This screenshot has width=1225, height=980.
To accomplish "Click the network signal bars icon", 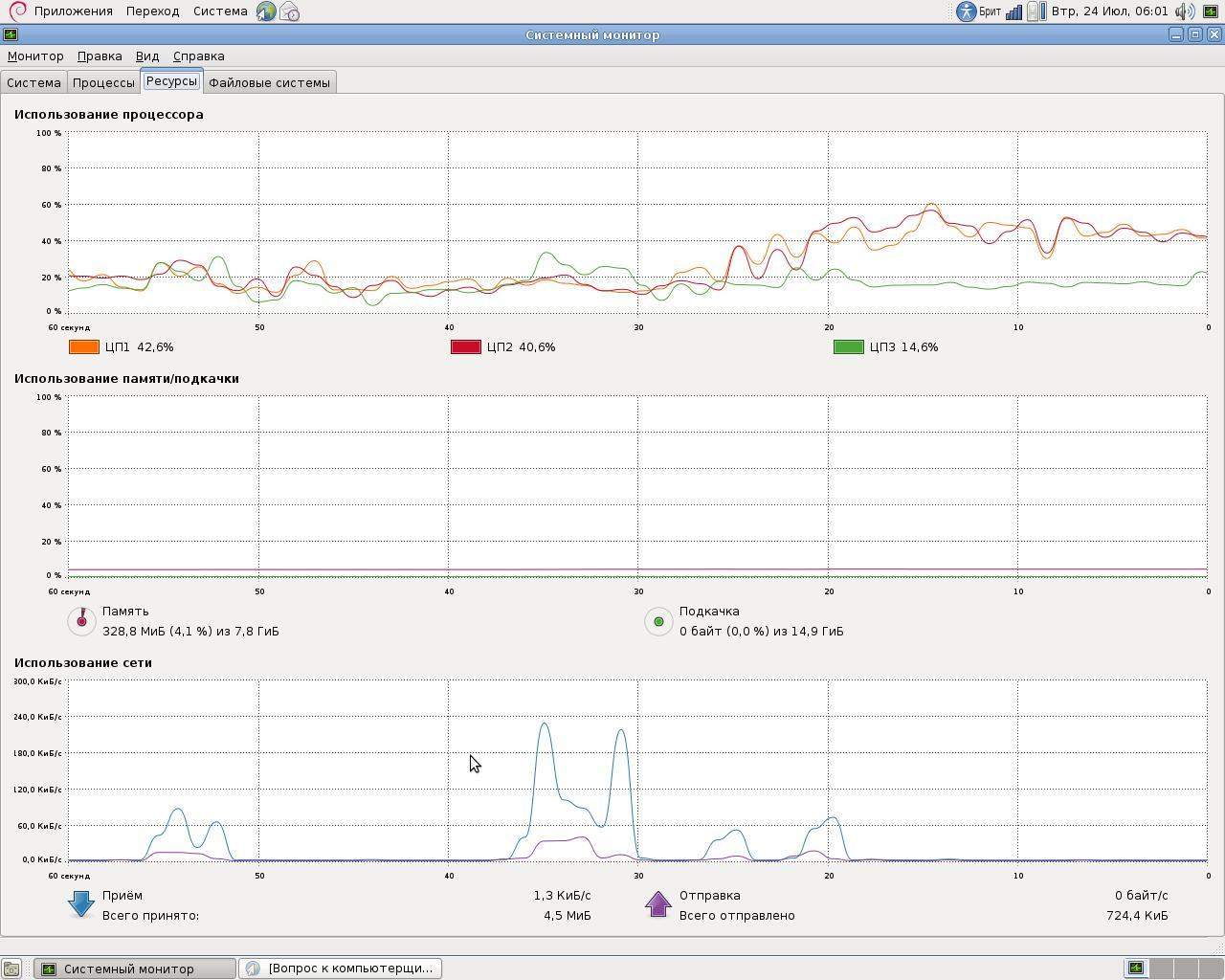I will (x=1013, y=11).
